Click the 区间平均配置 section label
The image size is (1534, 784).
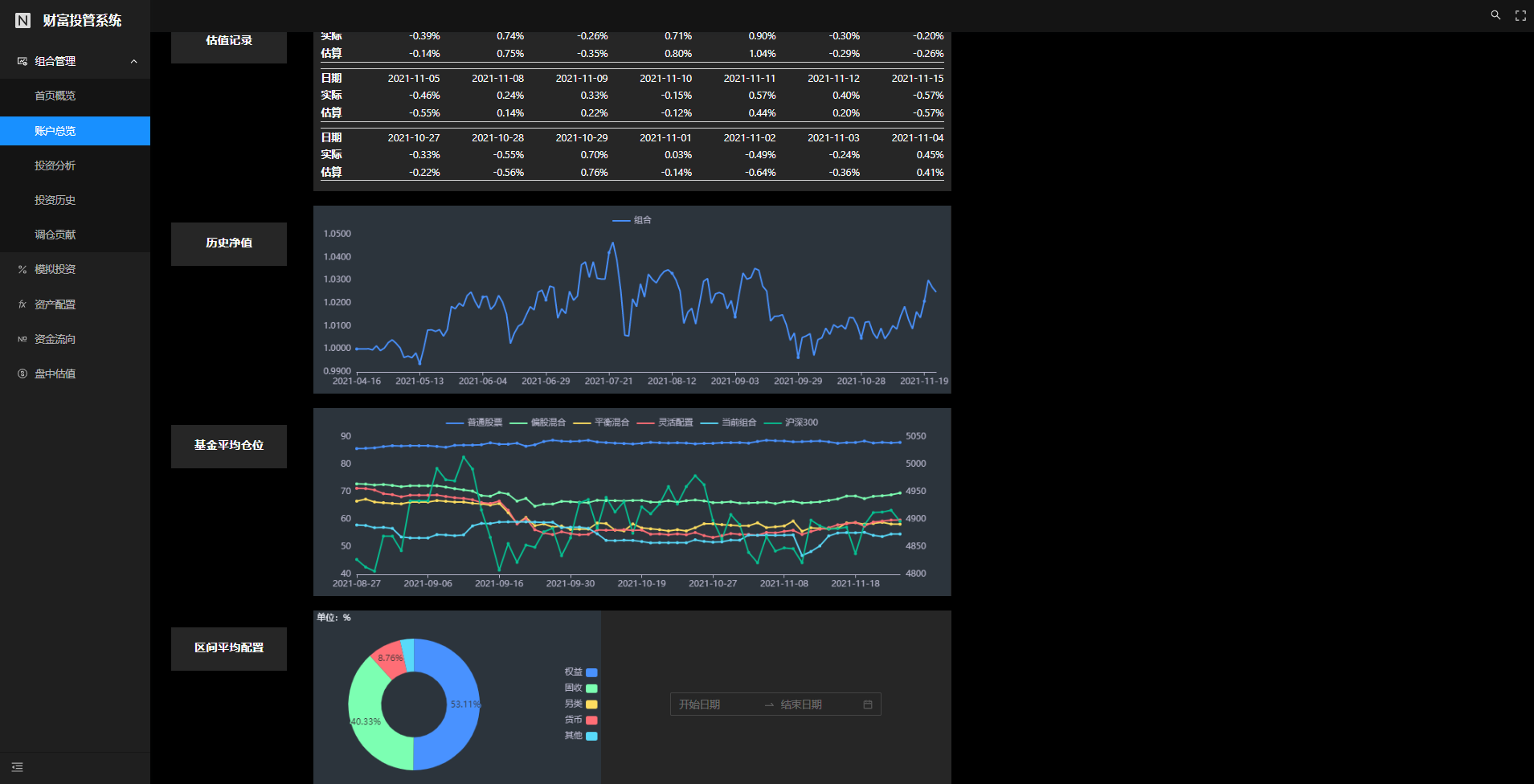[229, 648]
